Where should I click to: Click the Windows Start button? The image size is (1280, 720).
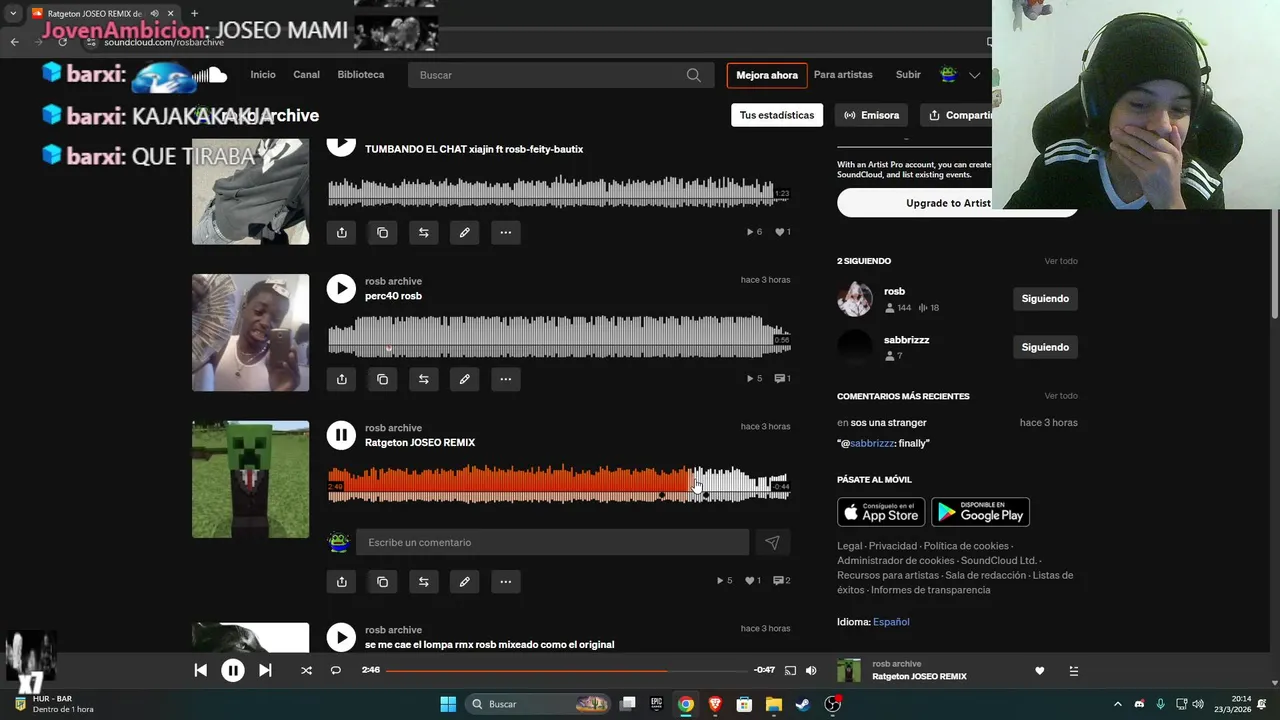[x=448, y=704]
